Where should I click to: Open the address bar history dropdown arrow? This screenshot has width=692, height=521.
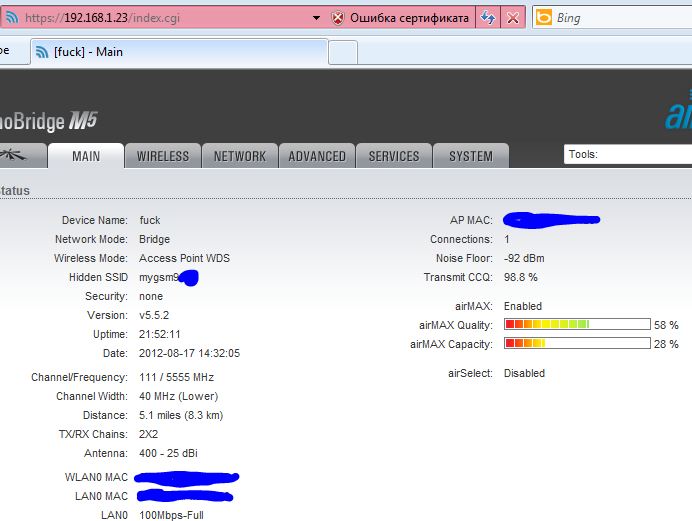[316, 18]
